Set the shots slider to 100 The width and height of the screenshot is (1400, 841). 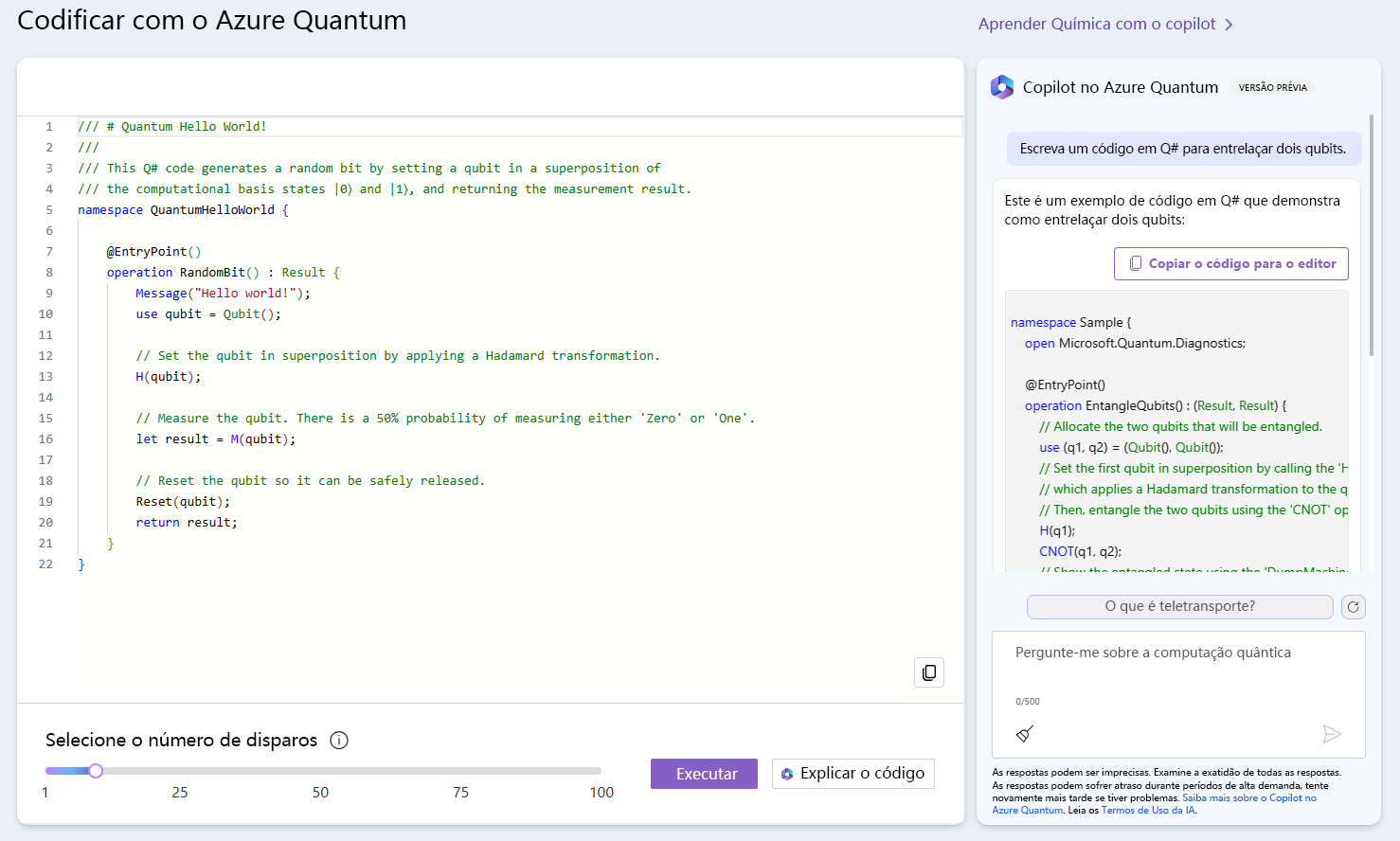click(x=601, y=771)
